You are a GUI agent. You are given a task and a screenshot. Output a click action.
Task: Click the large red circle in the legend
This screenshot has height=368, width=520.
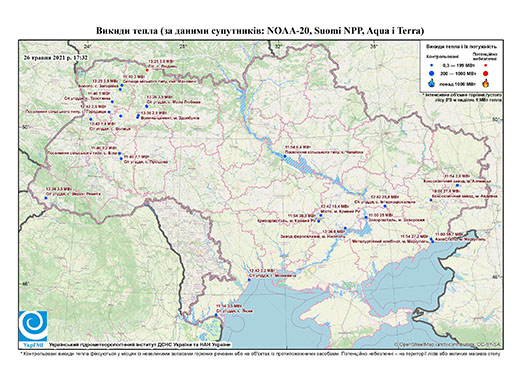pos(486,73)
